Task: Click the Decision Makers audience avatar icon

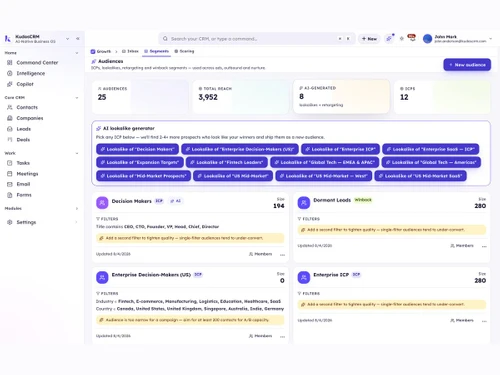Action: pos(102,203)
